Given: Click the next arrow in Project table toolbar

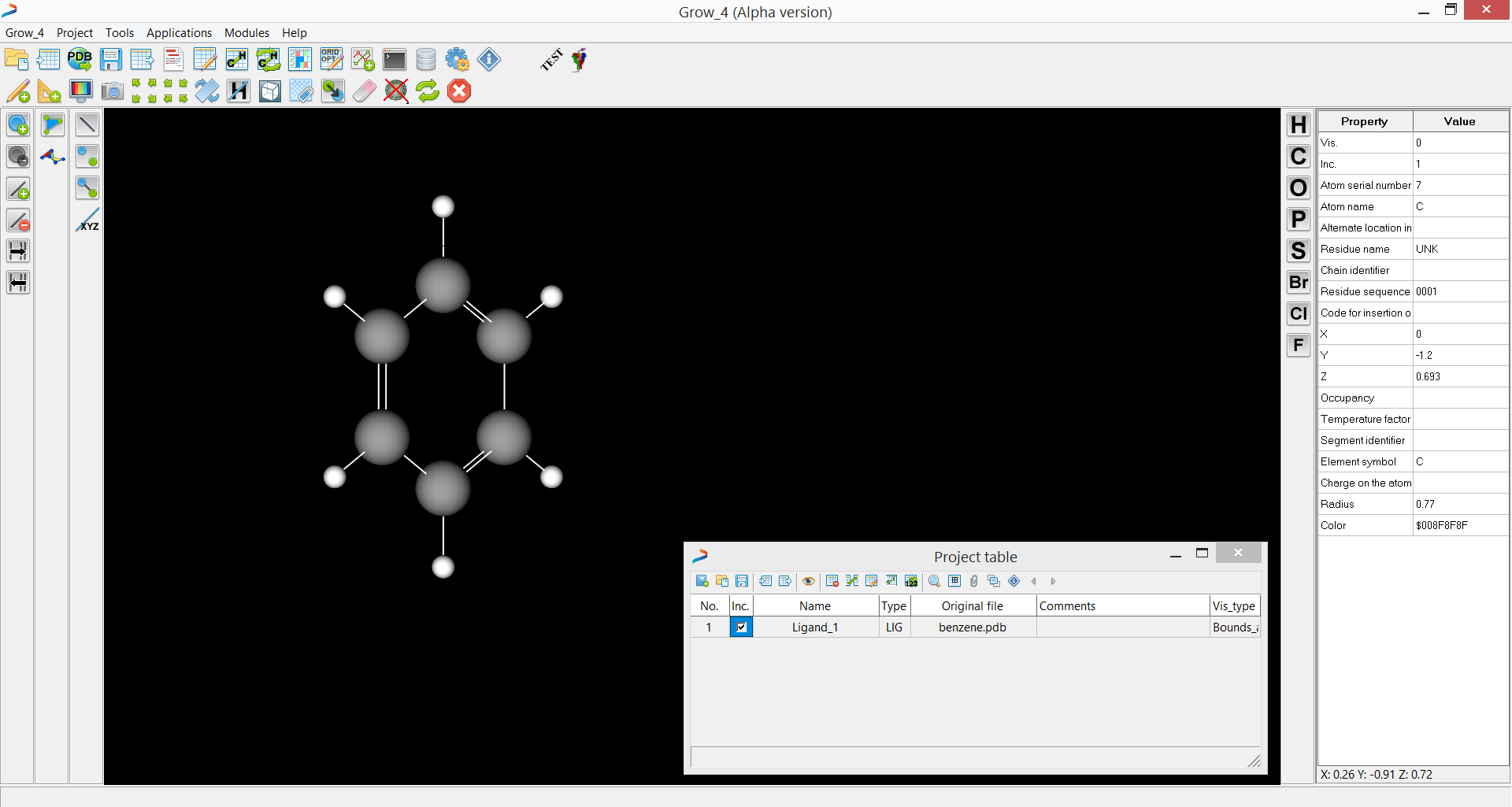Looking at the screenshot, I should tap(1053, 581).
